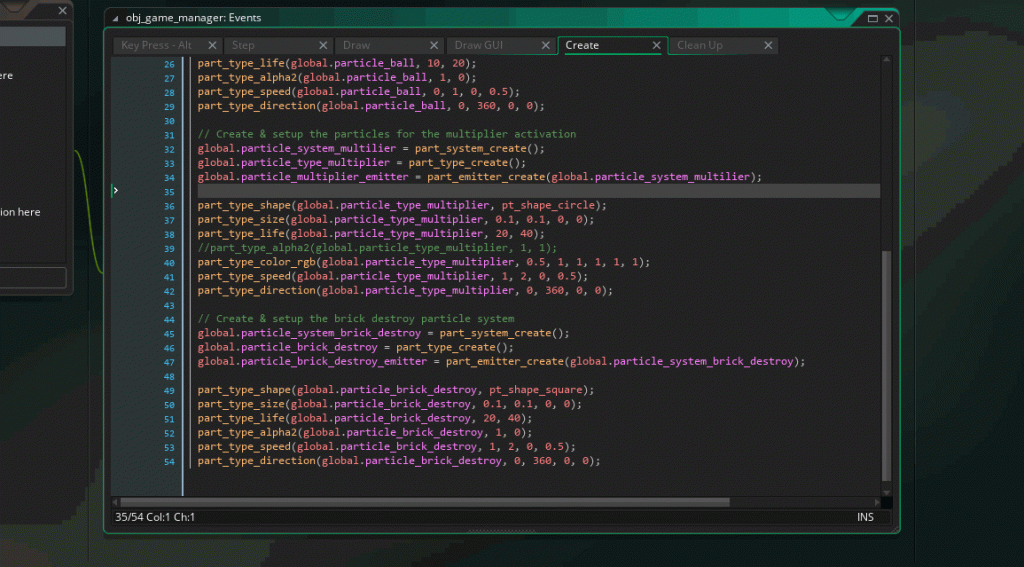Close the Key Press - Alt tab
The image size is (1024, 567).
coord(212,45)
